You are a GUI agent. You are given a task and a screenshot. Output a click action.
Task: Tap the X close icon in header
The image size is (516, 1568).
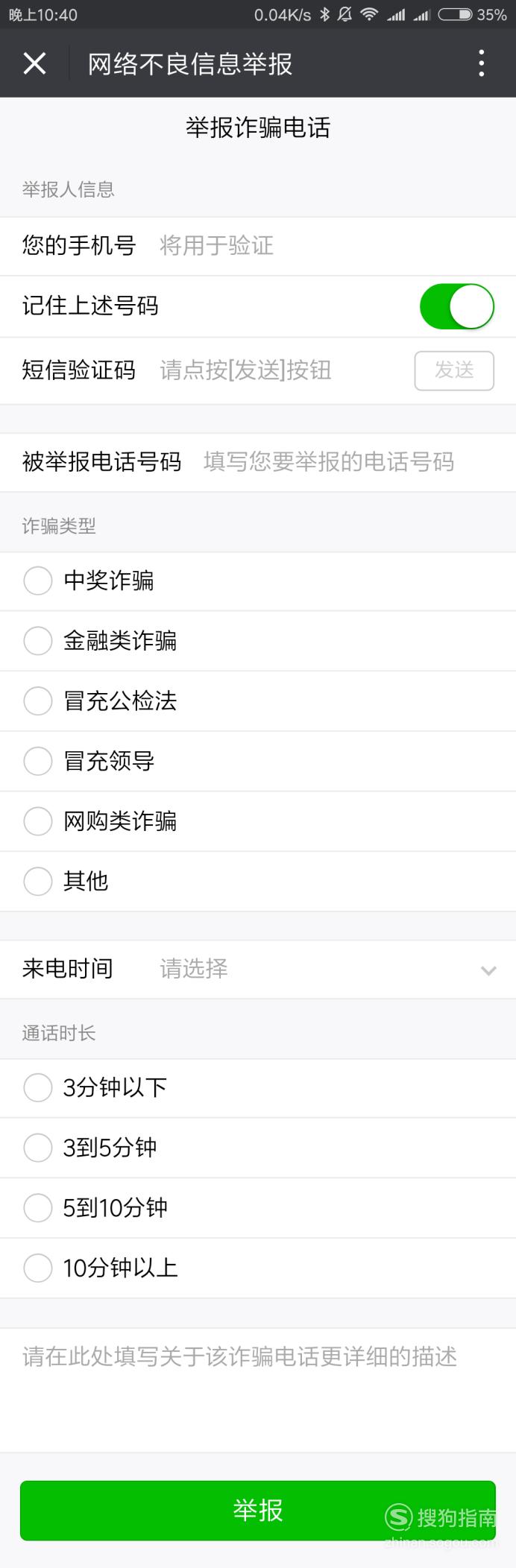click(35, 64)
